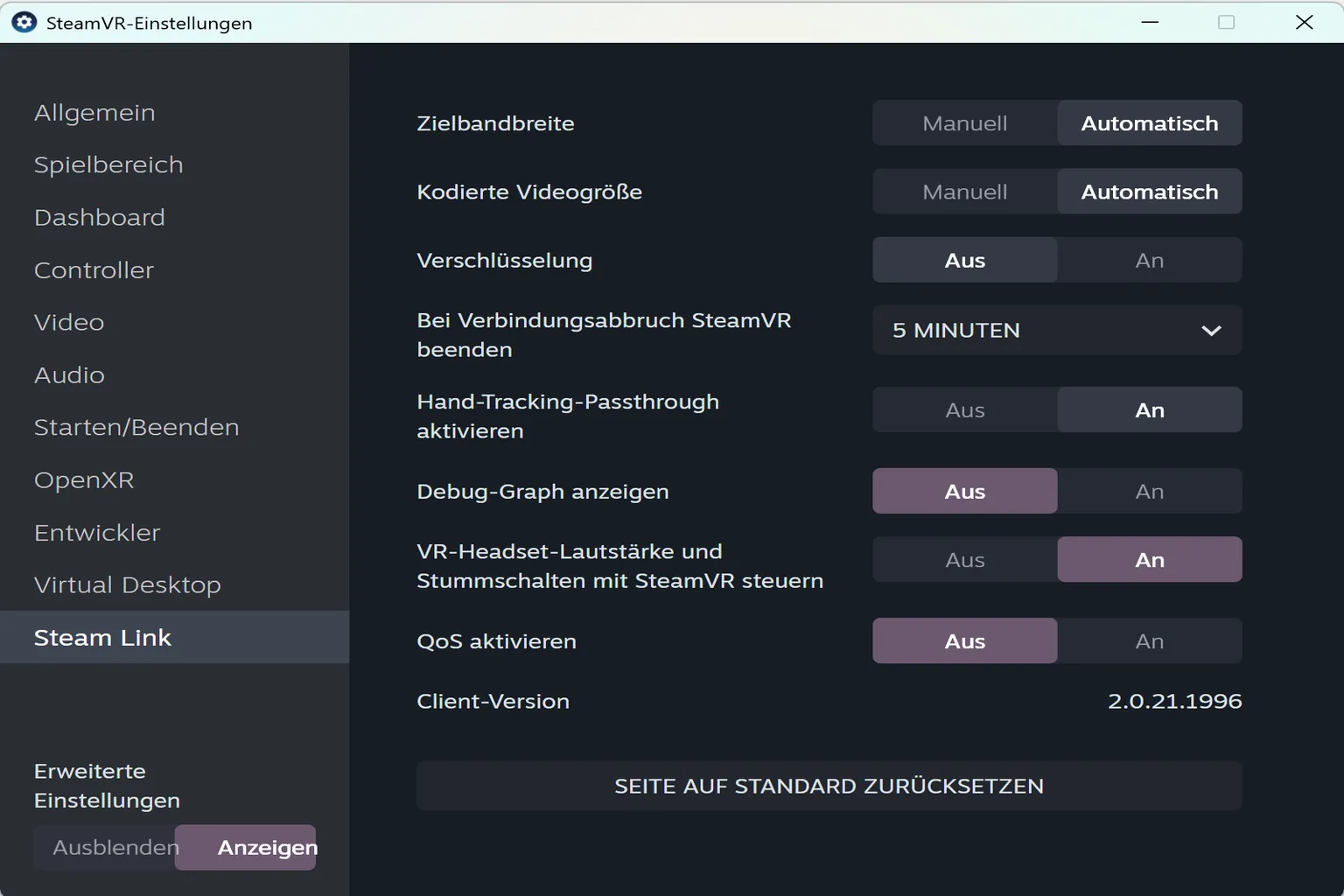Click the Verschlüsselung label
Screen dimensions: 1344x896
505,261
